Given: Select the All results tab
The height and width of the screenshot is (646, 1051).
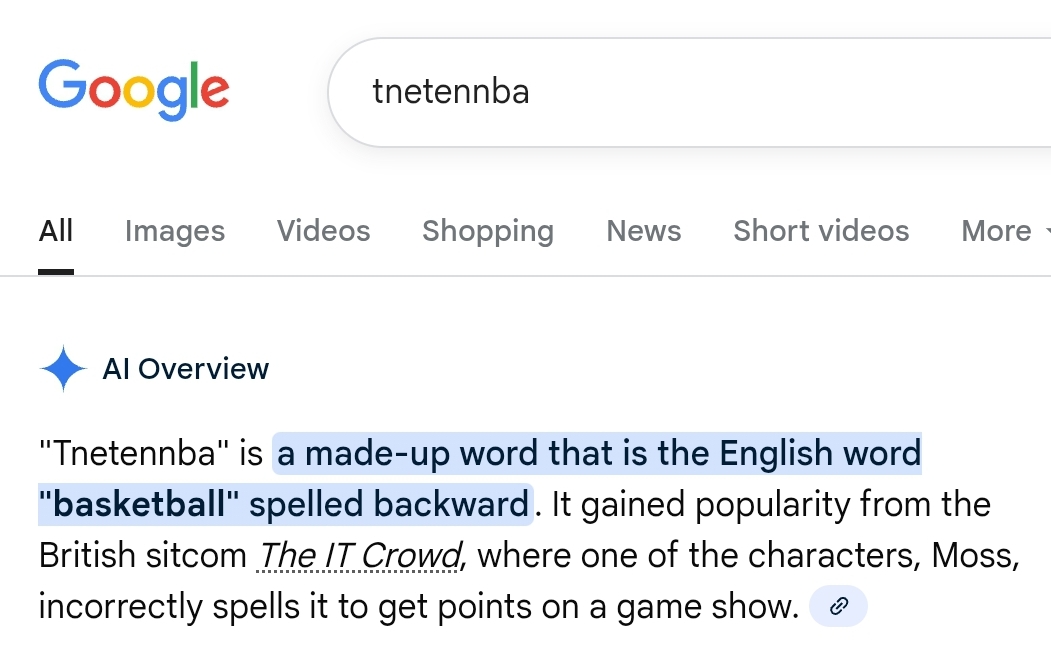Looking at the screenshot, I should pos(56,231).
